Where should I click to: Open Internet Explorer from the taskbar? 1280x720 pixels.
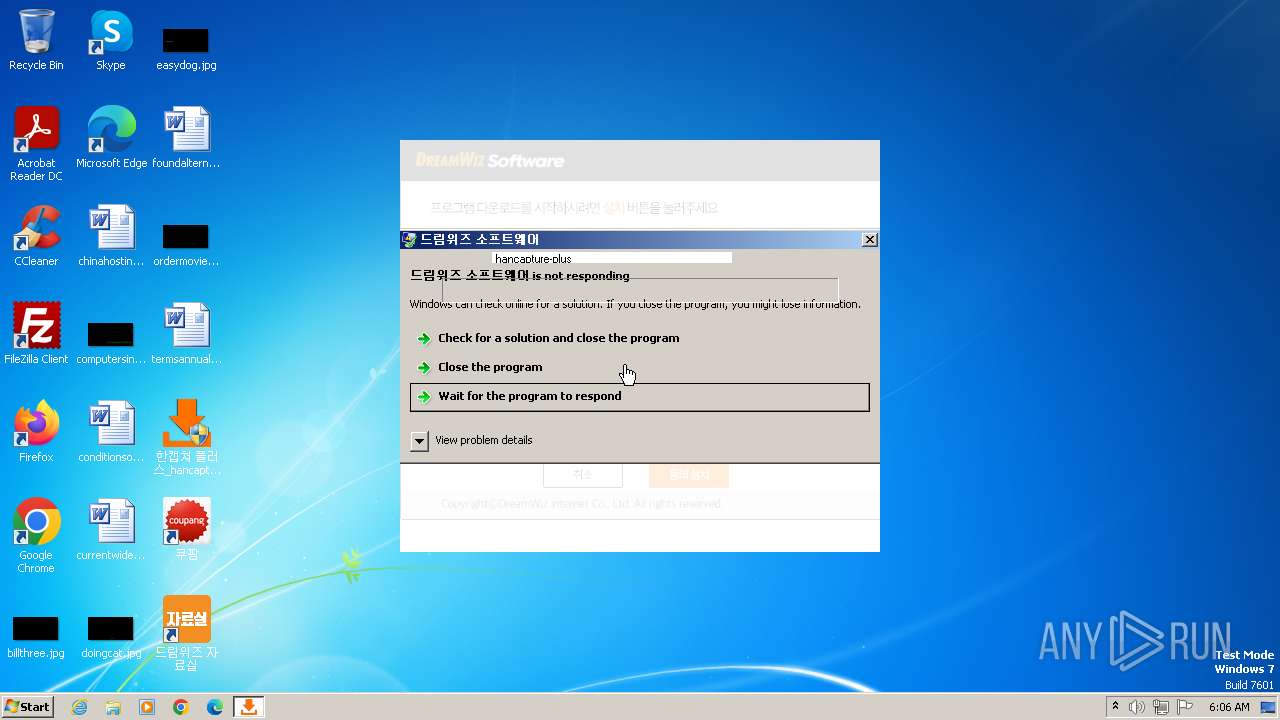pyautogui.click(x=80, y=707)
